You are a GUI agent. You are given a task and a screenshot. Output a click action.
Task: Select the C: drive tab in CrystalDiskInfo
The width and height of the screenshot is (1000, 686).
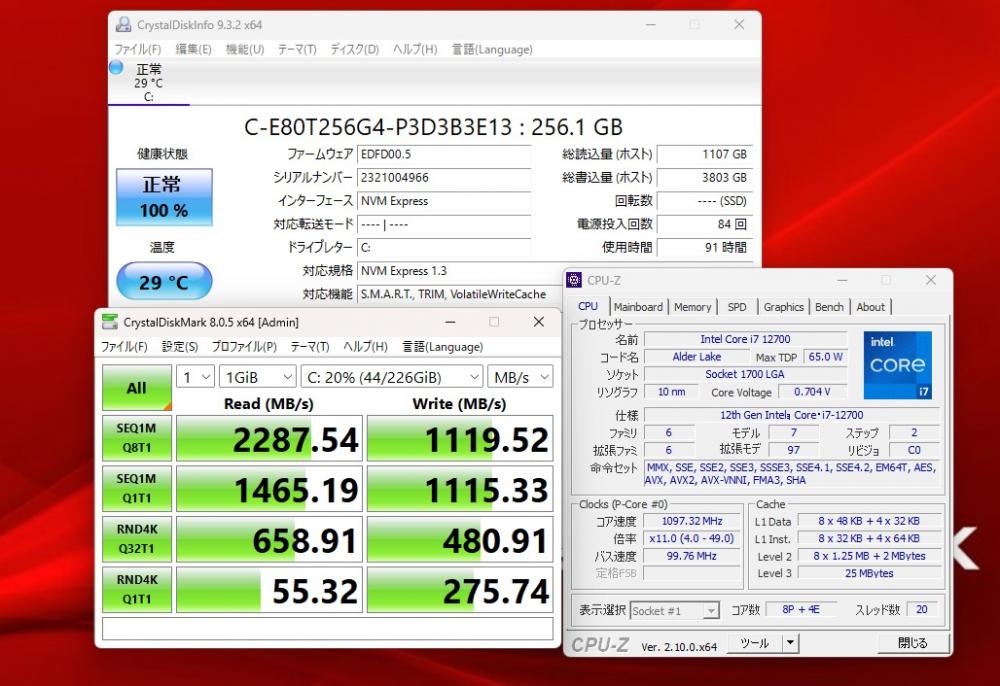tap(149, 82)
